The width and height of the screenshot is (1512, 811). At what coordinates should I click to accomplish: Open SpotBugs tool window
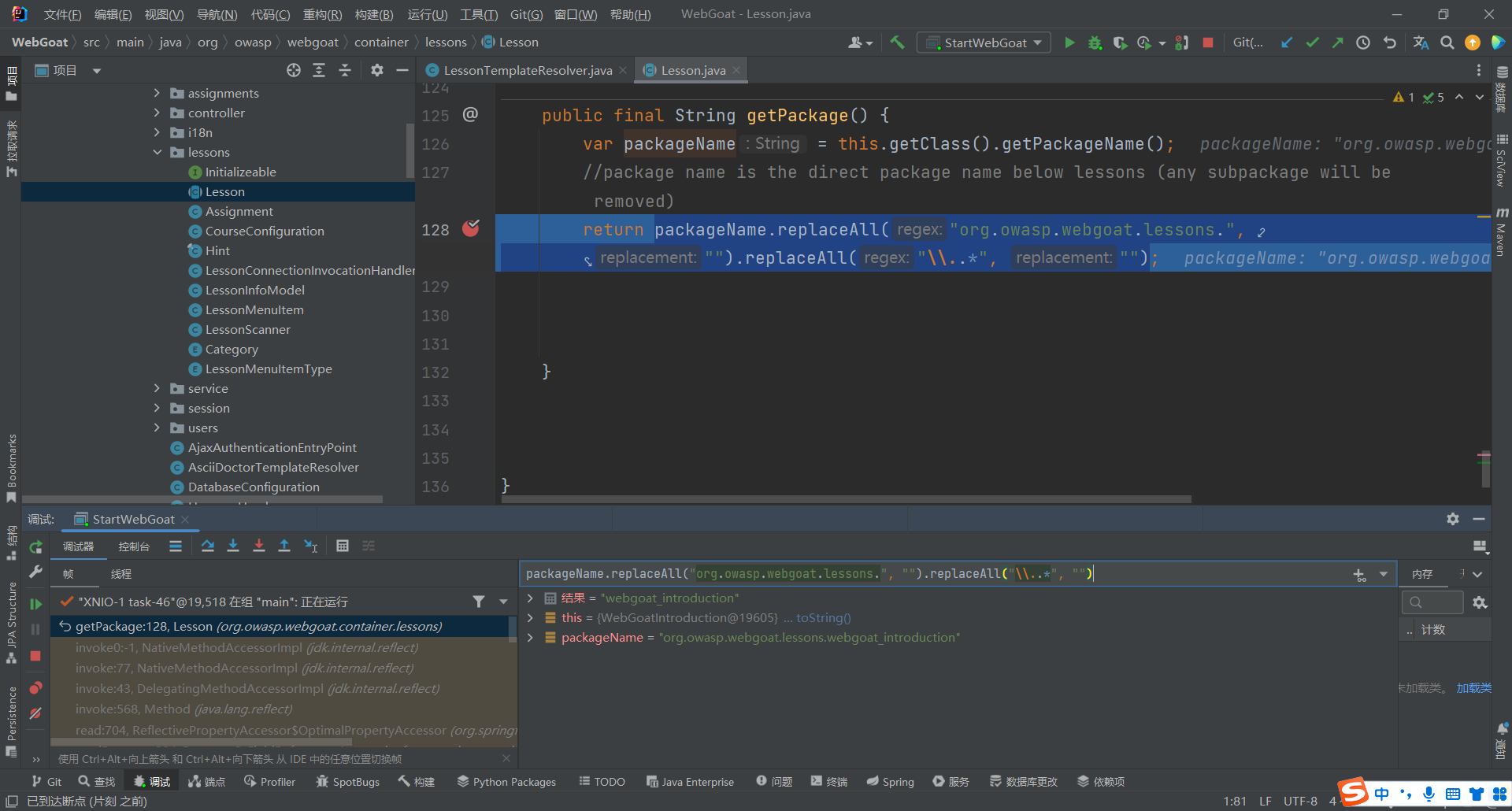(347, 781)
